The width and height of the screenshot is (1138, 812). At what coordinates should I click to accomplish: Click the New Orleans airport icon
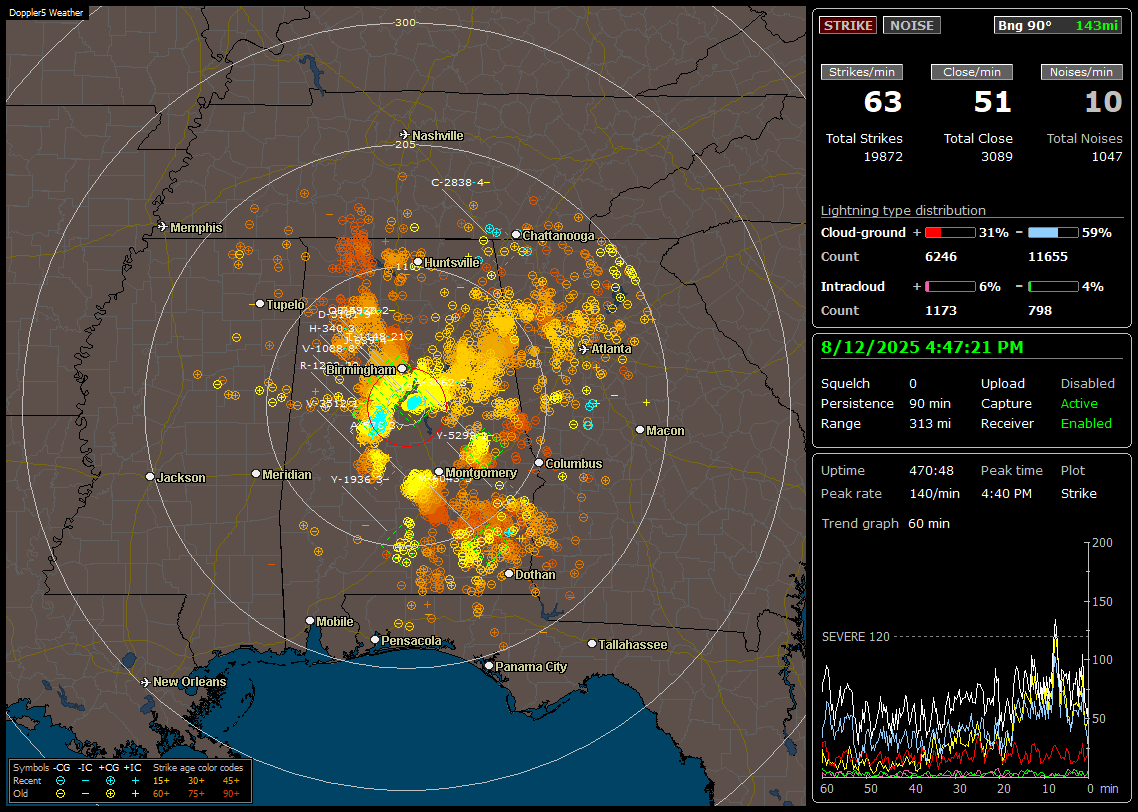pos(146,682)
